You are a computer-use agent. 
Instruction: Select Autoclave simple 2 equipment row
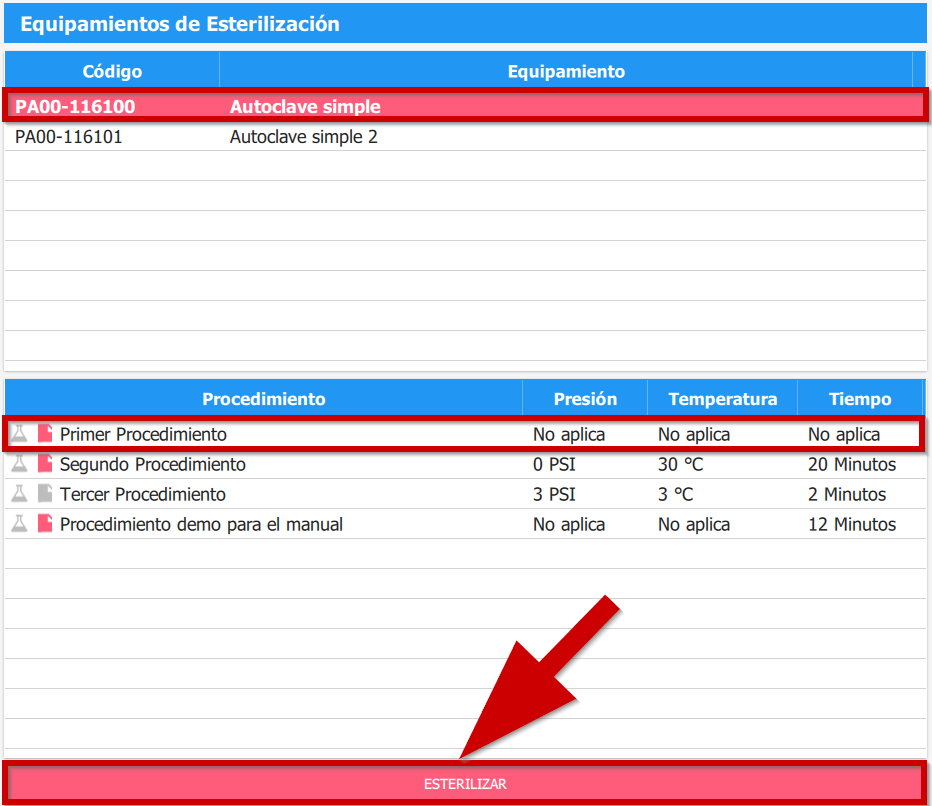(x=304, y=137)
